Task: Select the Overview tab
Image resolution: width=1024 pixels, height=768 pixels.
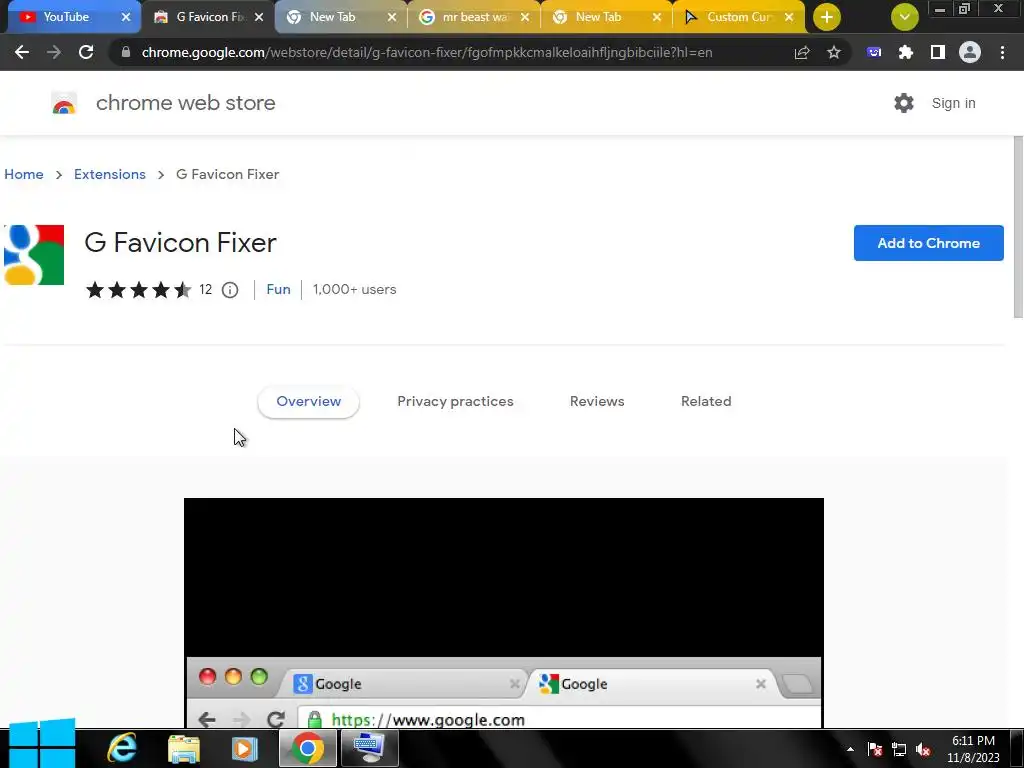Action: click(308, 401)
